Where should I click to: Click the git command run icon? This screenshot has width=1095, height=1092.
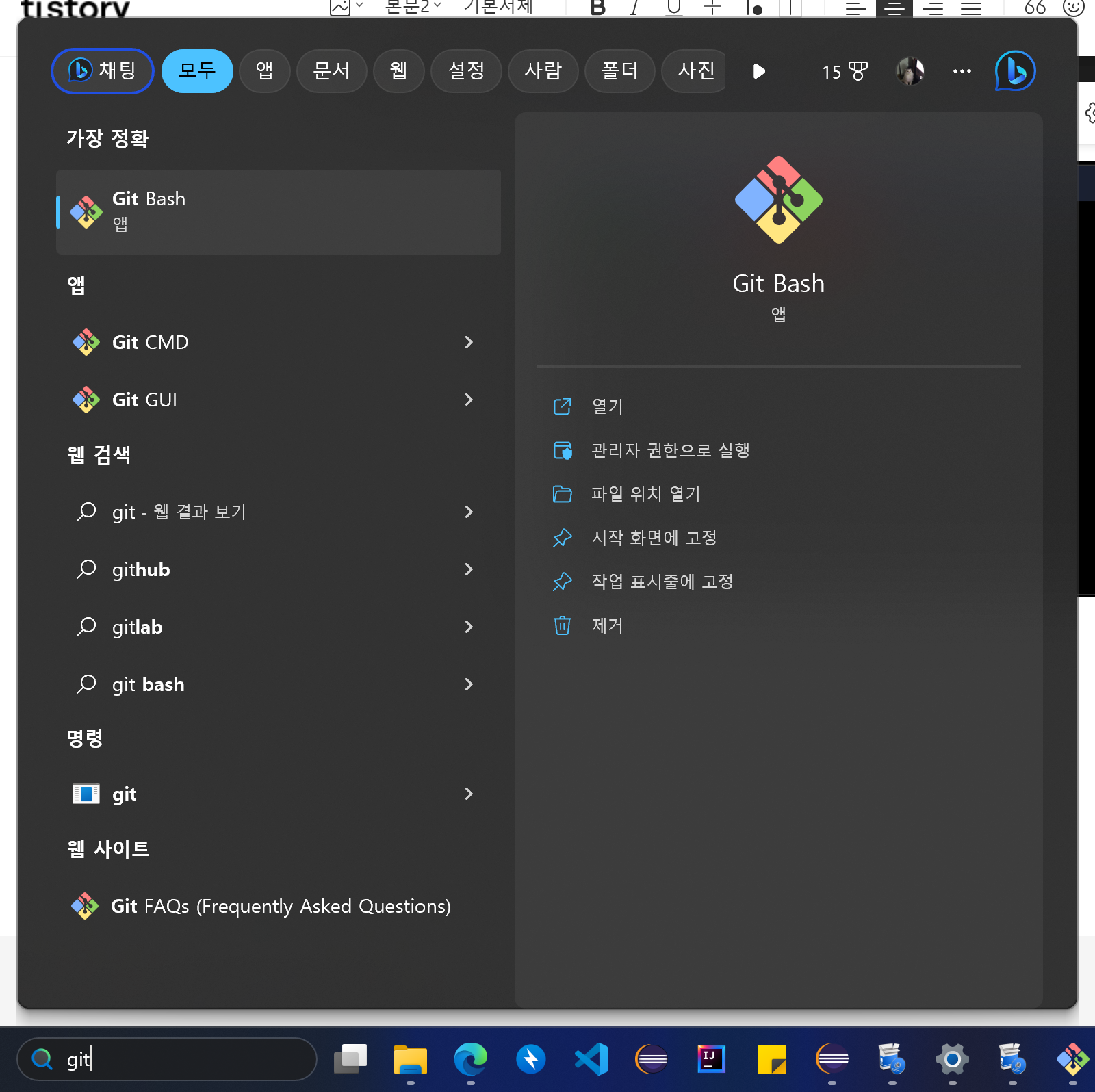click(x=86, y=794)
